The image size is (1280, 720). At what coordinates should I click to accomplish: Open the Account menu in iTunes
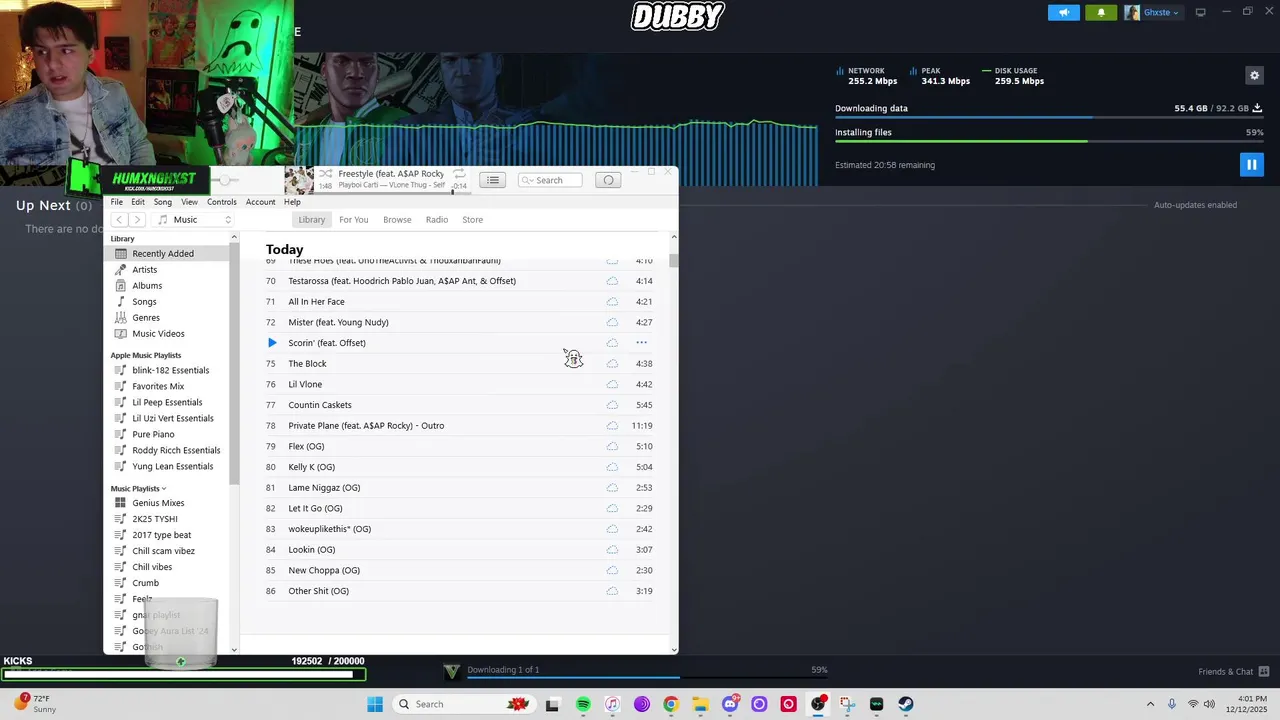tap(260, 202)
